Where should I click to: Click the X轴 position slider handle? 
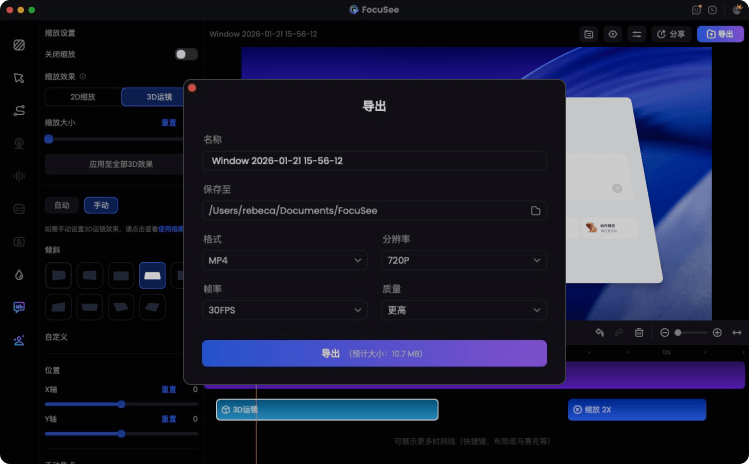(121, 404)
